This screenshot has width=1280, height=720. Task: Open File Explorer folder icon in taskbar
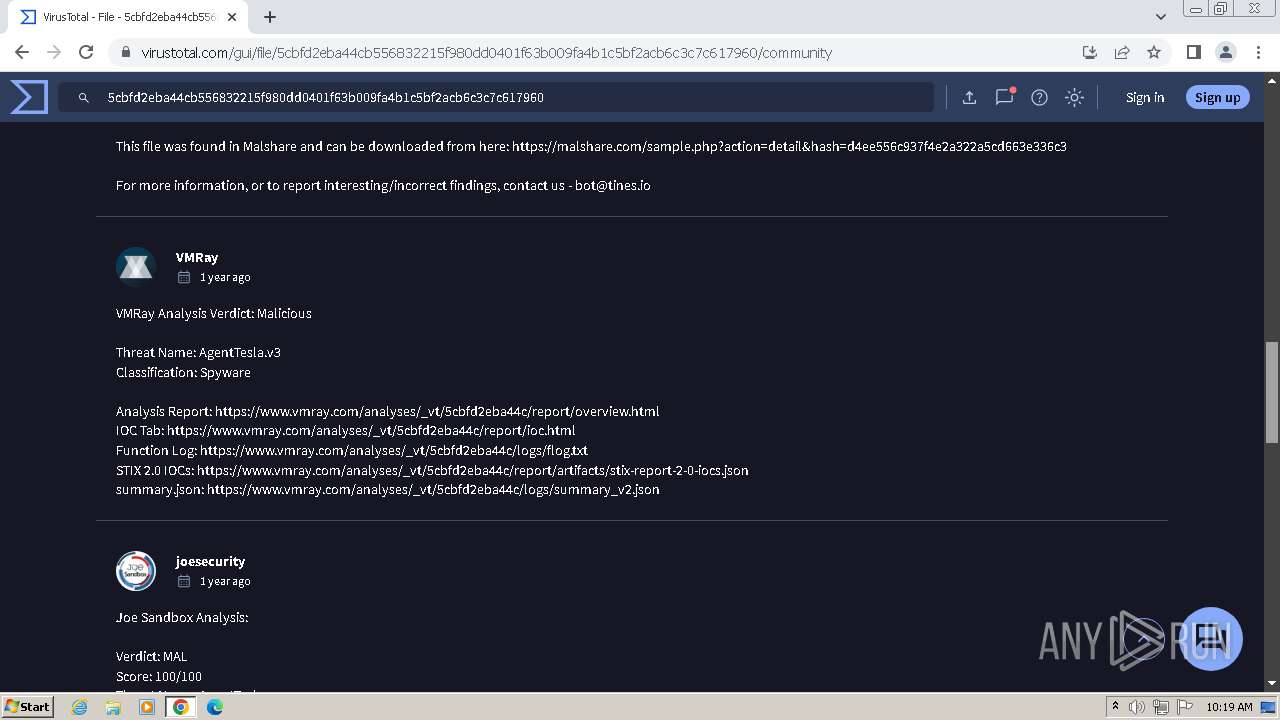pyautogui.click(x=113, y=707)
